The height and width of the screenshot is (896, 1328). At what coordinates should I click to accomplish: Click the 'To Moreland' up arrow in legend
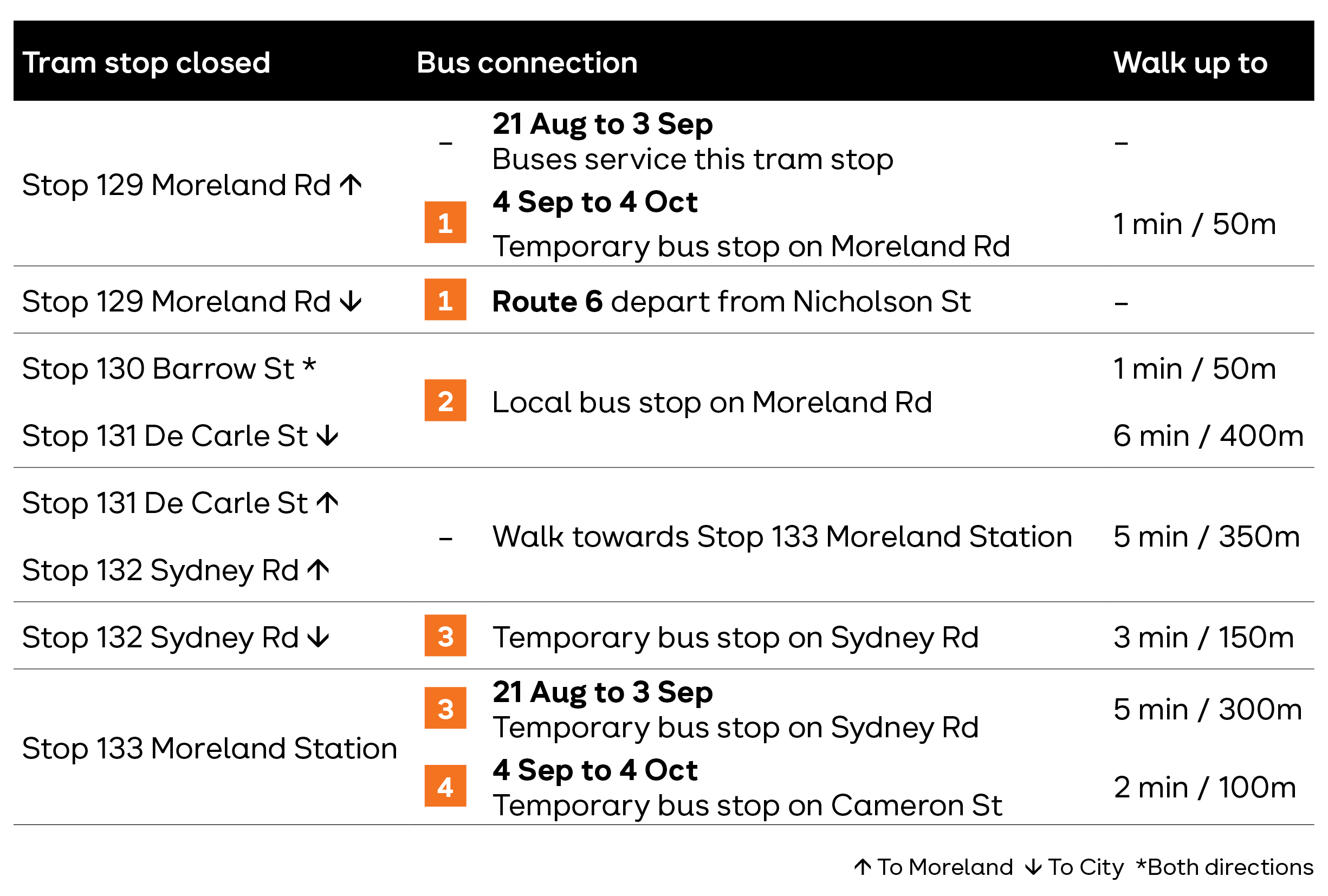point(863,867)
